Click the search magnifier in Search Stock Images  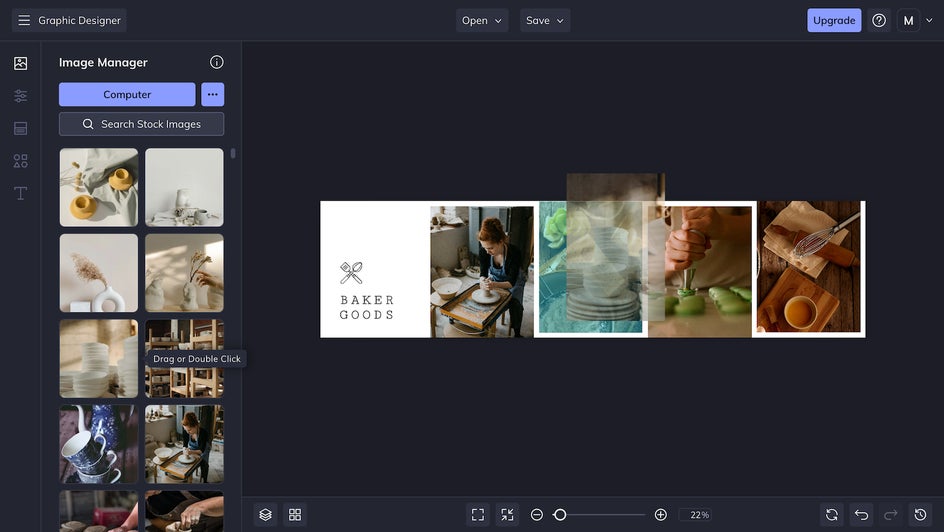88,124
